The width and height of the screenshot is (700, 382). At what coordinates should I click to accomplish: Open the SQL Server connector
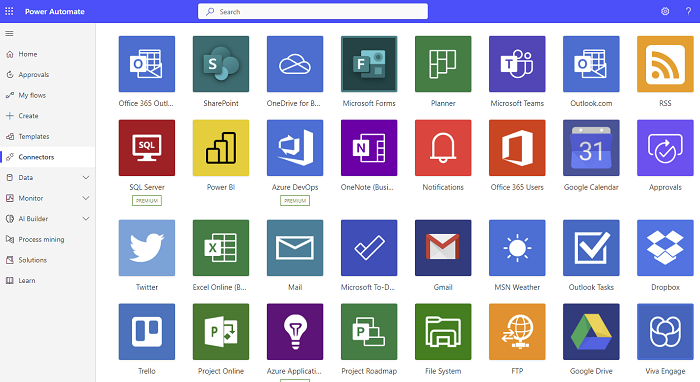(147, 148)
